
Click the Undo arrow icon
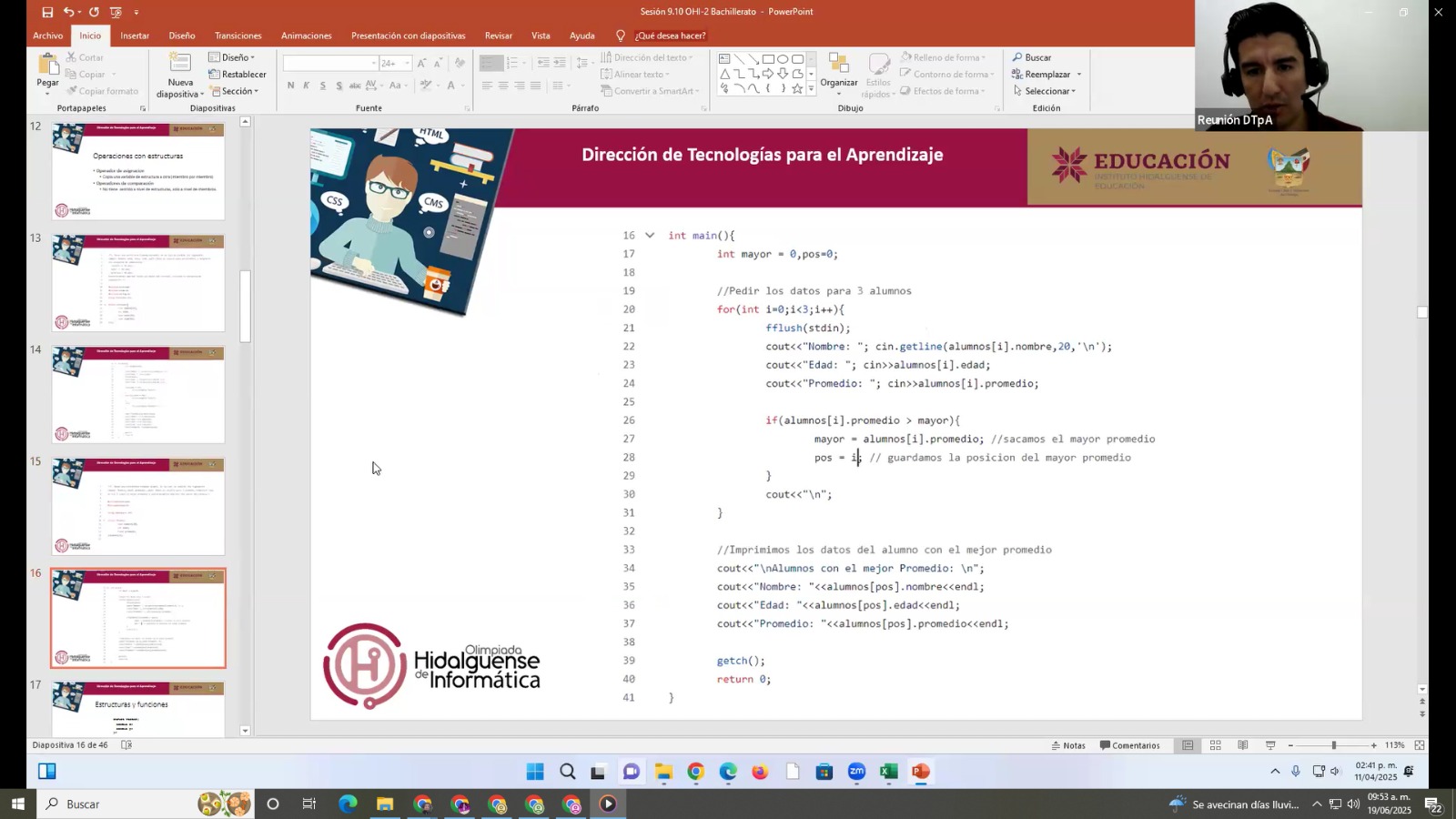pos(68,12)
